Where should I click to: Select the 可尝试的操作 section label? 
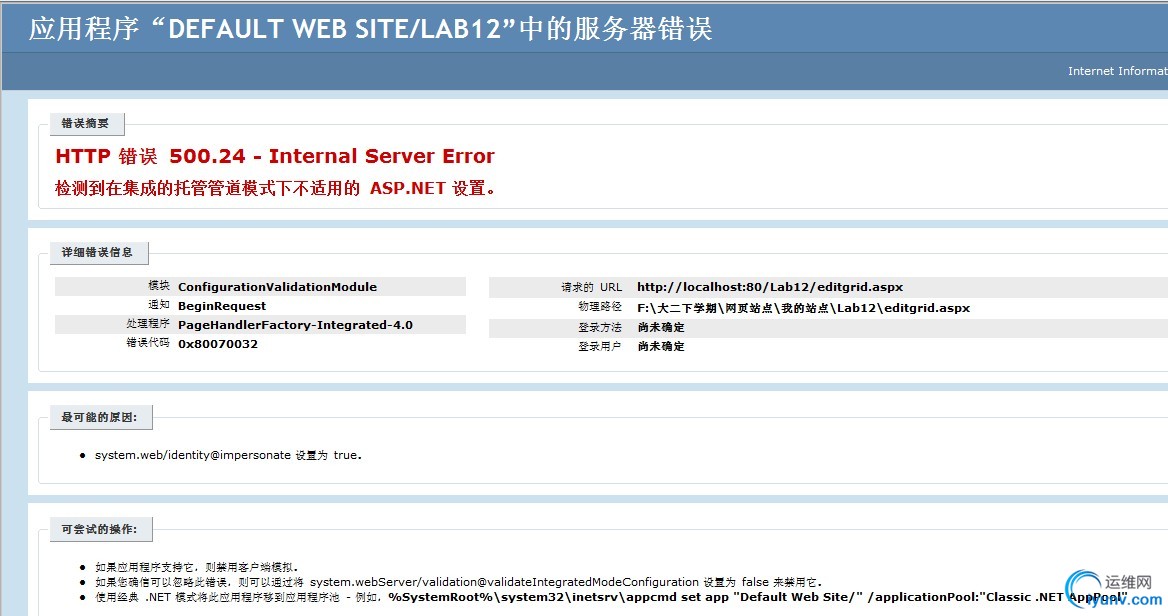point(101,530)
